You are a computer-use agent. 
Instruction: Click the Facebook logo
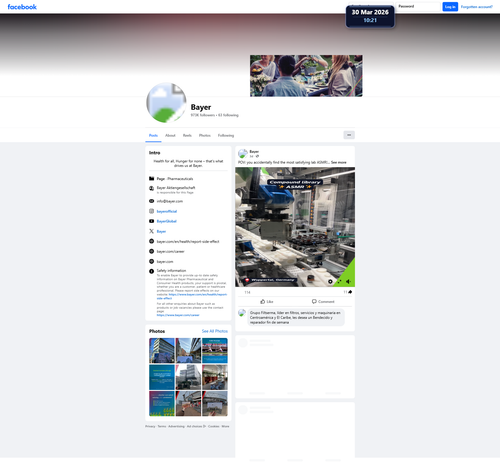[x=22, y=7]
